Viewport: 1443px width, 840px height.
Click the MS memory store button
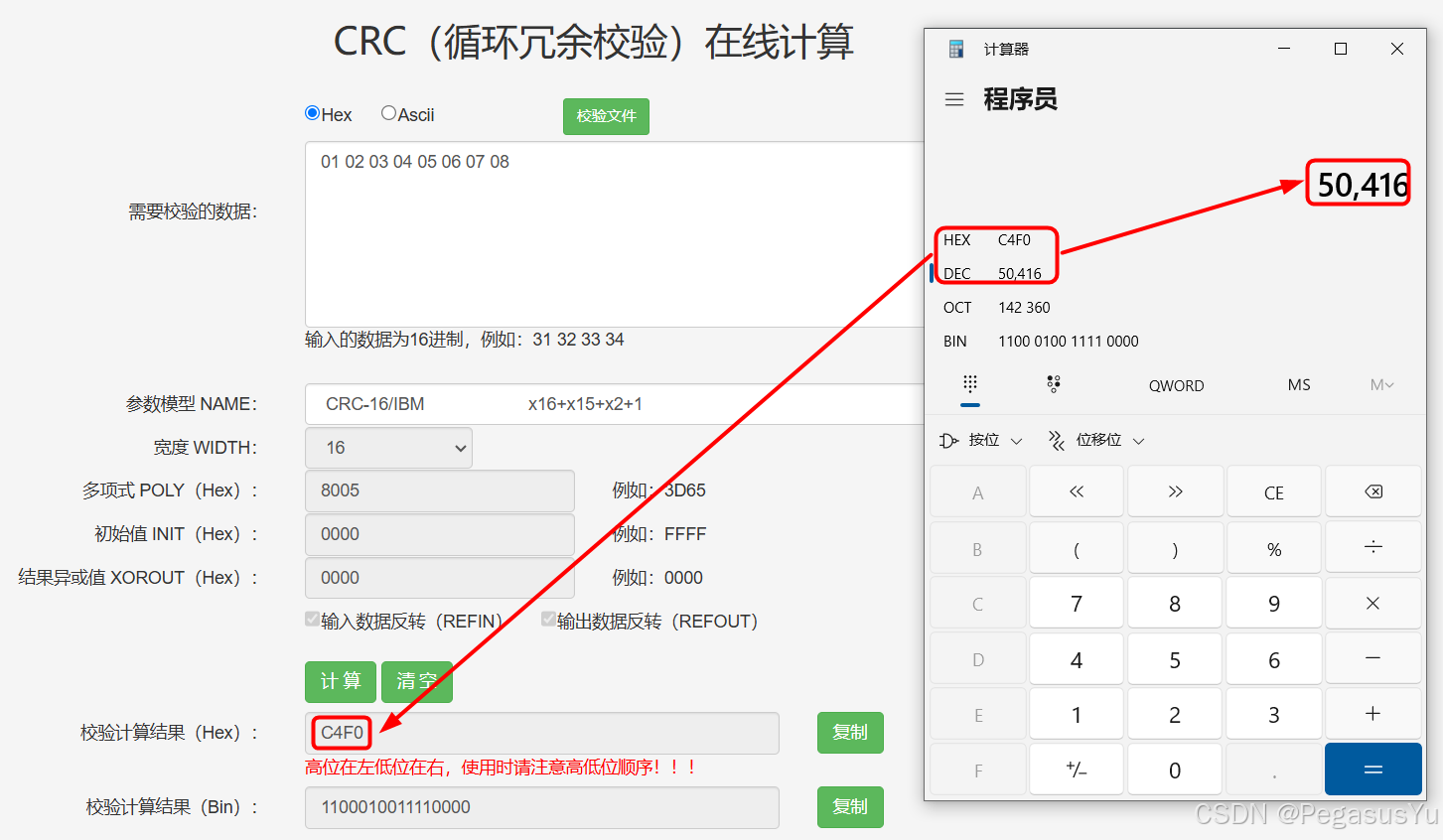coord(1299,385)
